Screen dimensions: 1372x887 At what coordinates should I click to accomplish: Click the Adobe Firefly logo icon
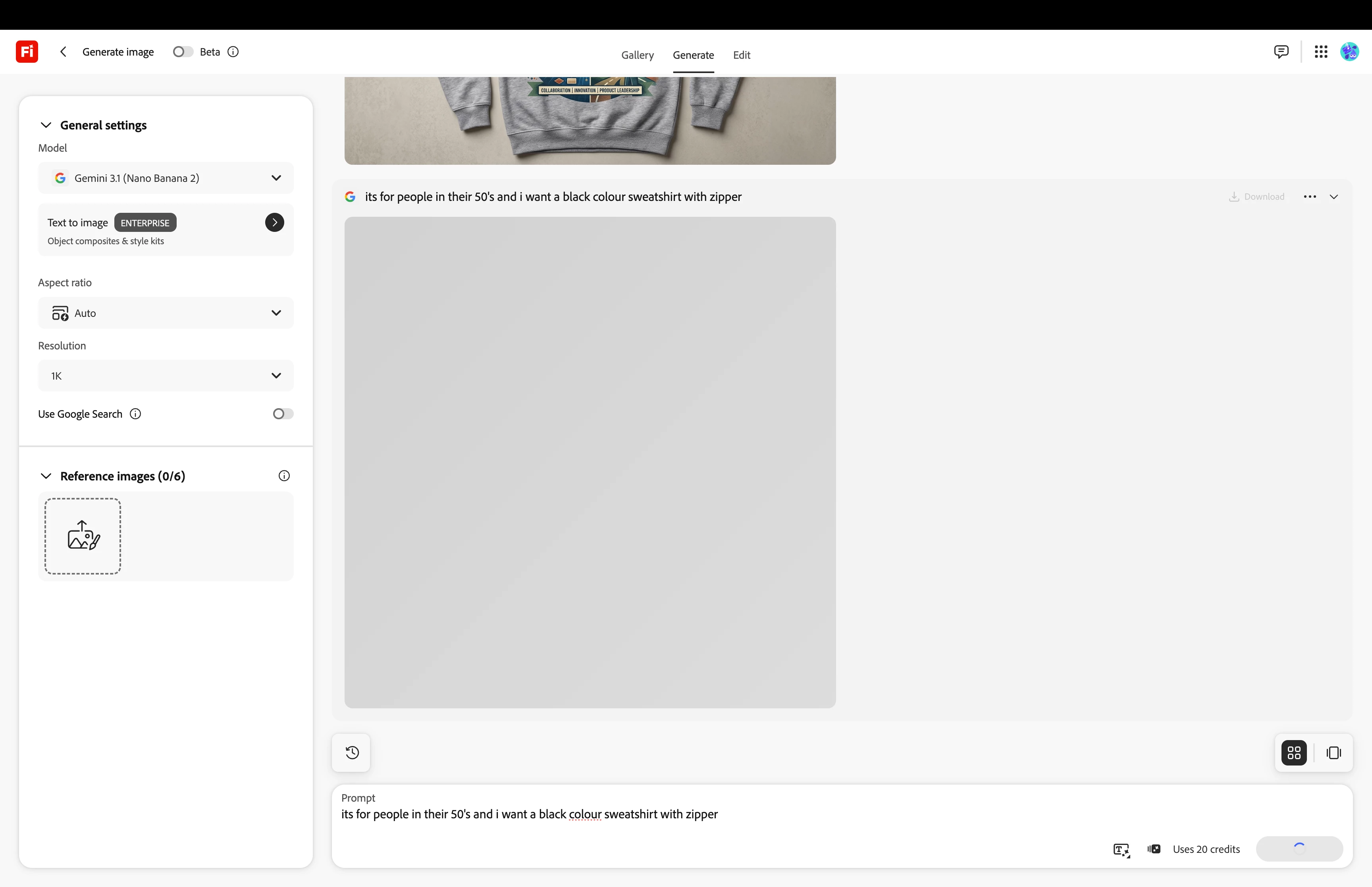(x=27, y=52)
